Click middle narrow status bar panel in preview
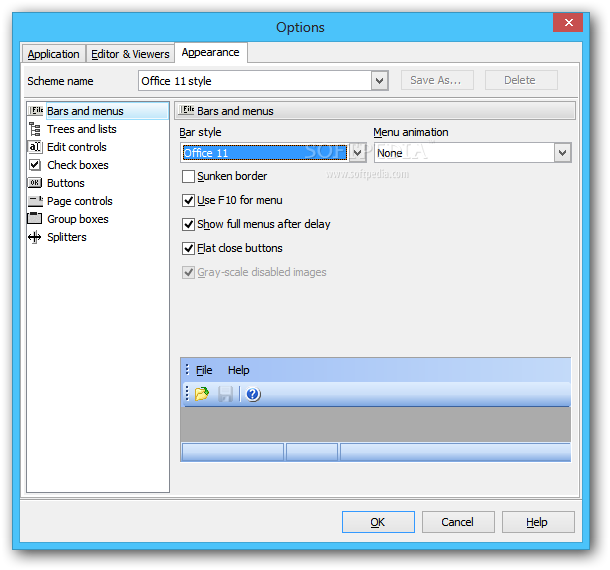The image size is (610, 570). pyautogui.click(x=312, y=452)
